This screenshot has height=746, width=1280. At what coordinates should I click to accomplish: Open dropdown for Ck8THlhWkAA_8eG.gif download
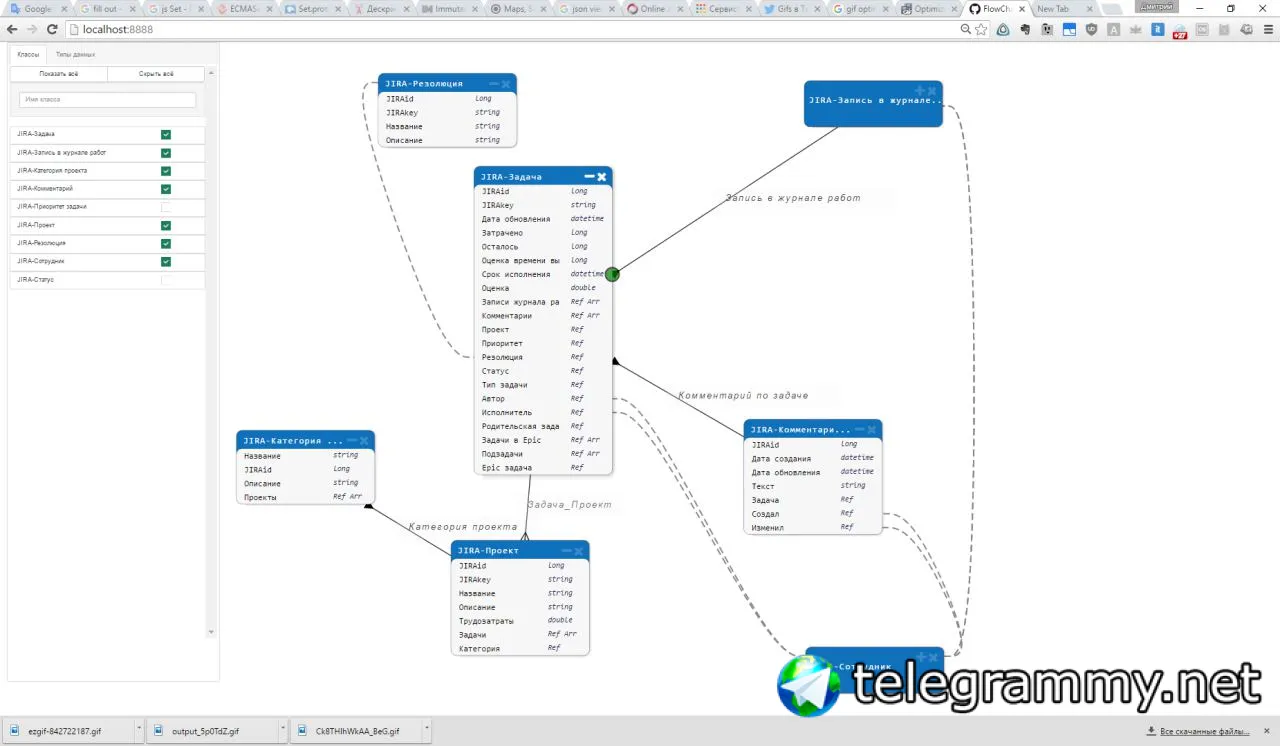click(426, 731)
